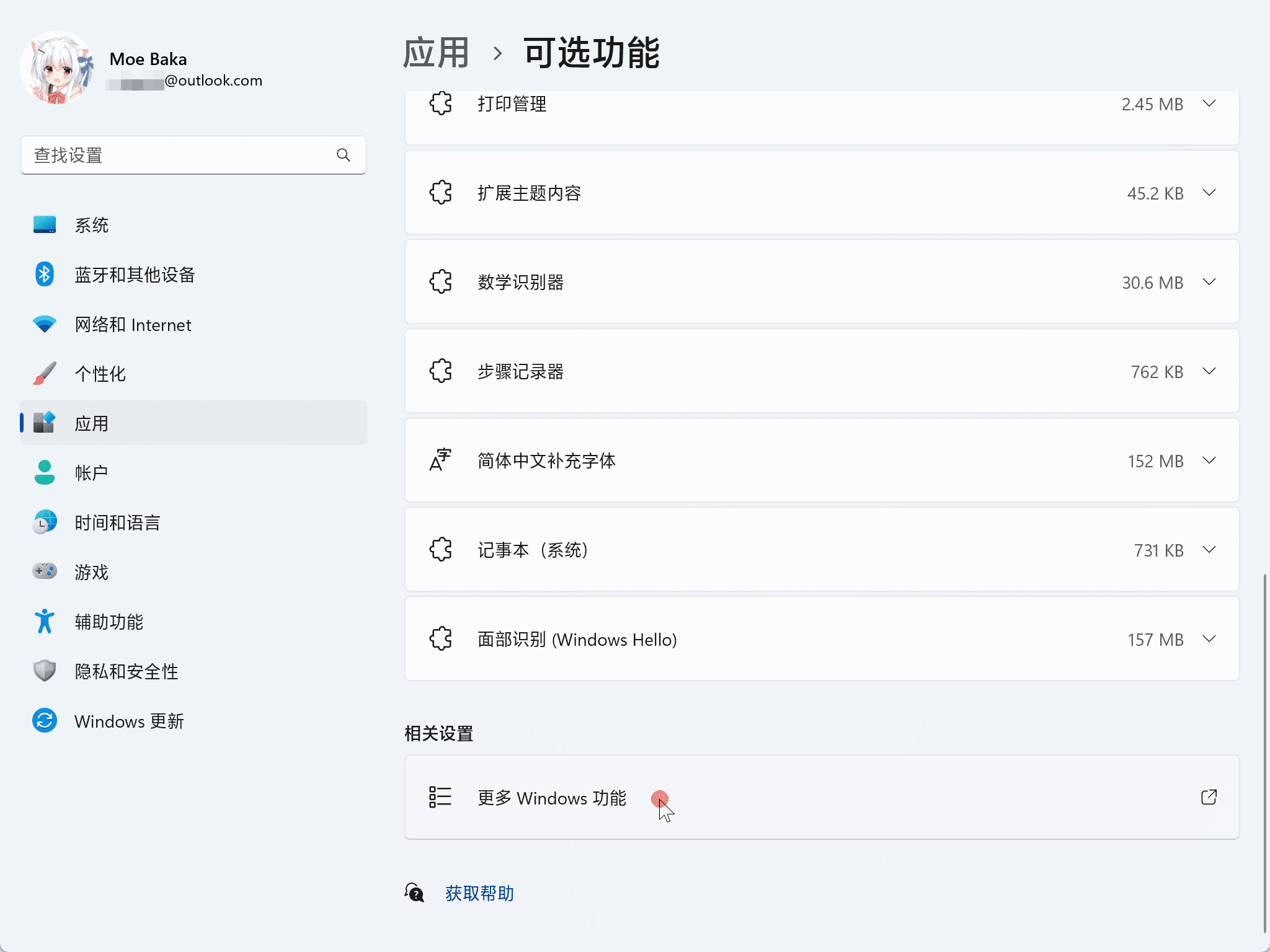Open 更多 Windows 功能

(x=551, y=798)
